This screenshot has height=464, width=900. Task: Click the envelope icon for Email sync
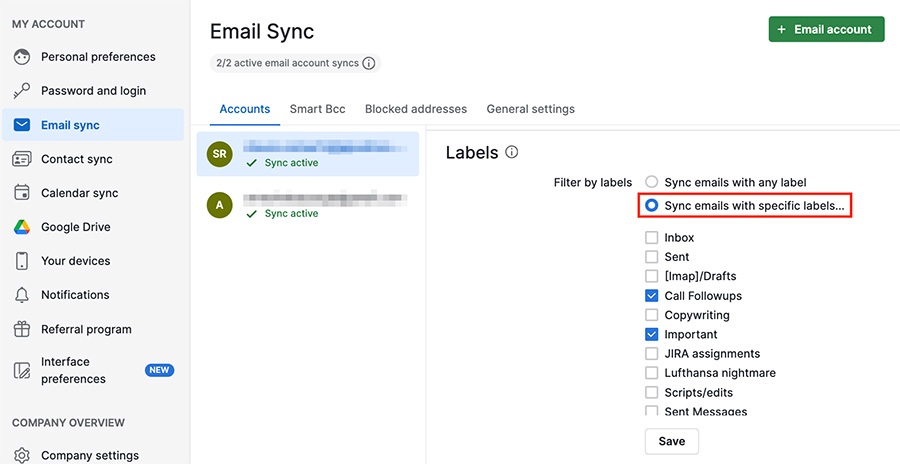click(x=22, y=125)
